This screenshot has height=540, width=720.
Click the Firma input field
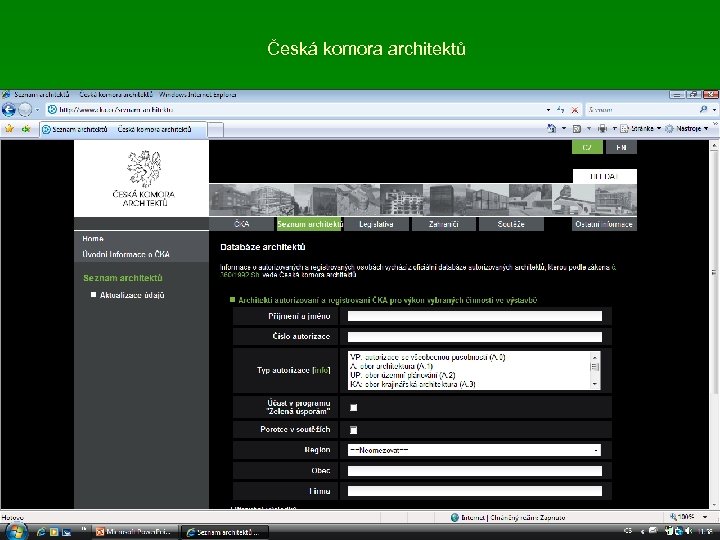coord(474,491)
